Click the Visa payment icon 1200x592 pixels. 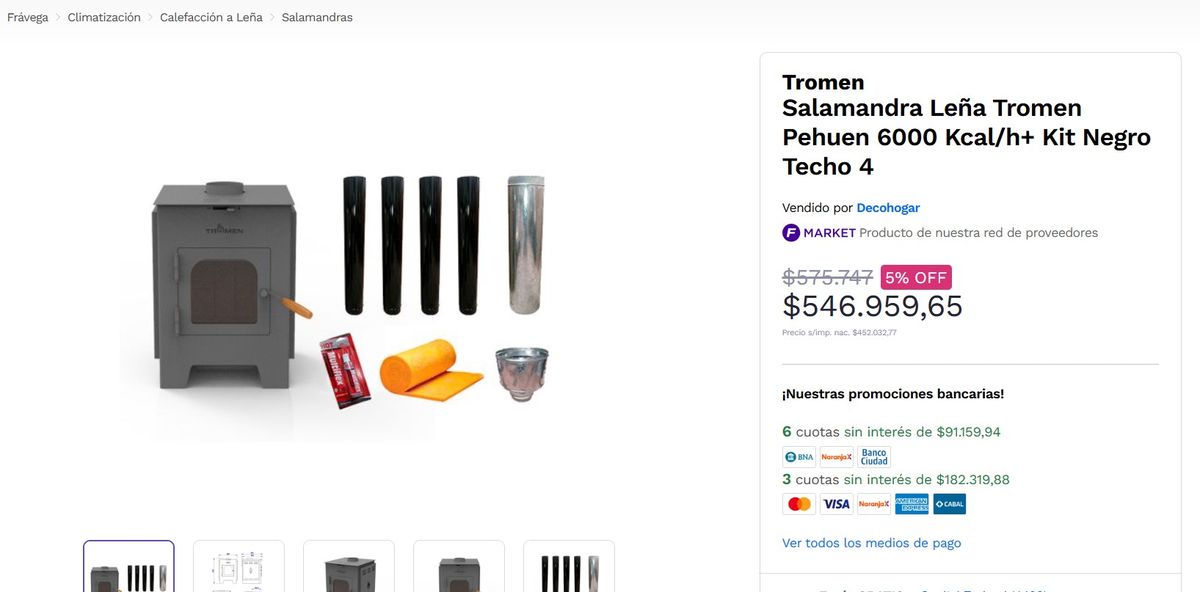click(836, 503)
